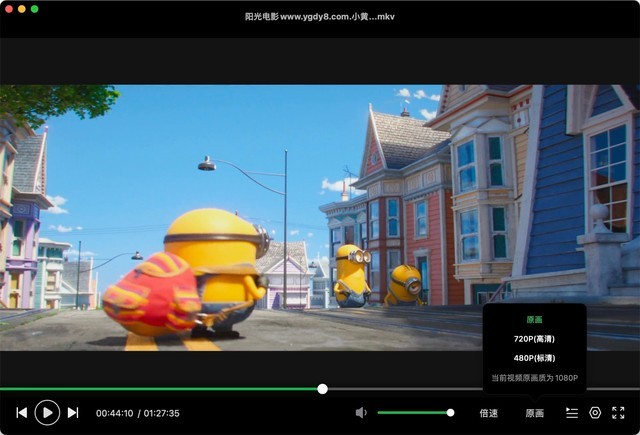Image resolution: width=640 pixels, height=435 pixels.
Task: Choose 720P(高清) quality option
Action: 534,339
